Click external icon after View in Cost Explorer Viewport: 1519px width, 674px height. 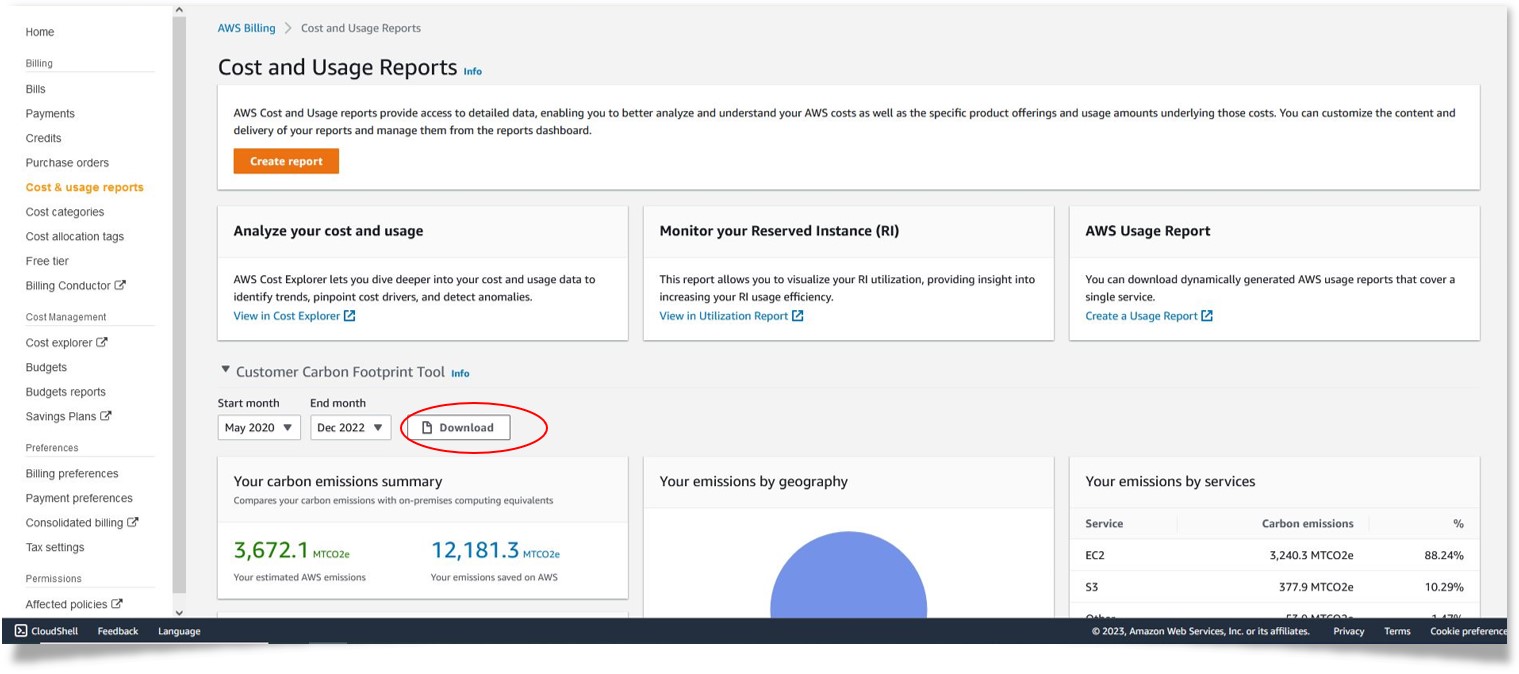349,316
